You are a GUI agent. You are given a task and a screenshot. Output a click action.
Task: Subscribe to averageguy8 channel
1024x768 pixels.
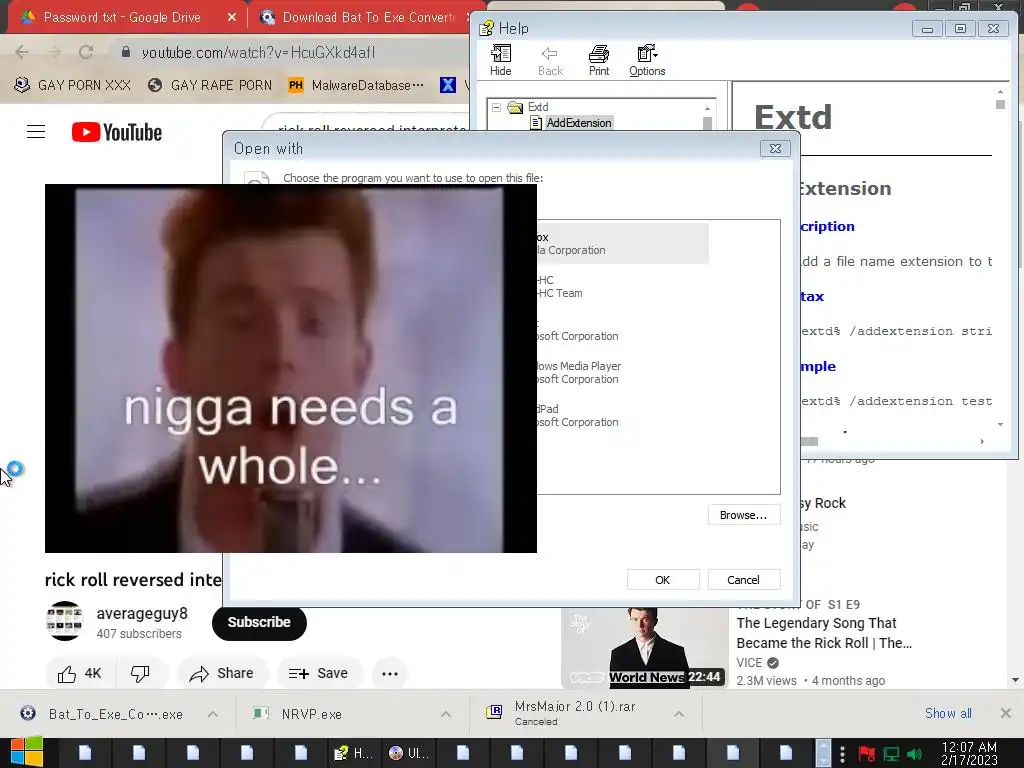point(259,622)
